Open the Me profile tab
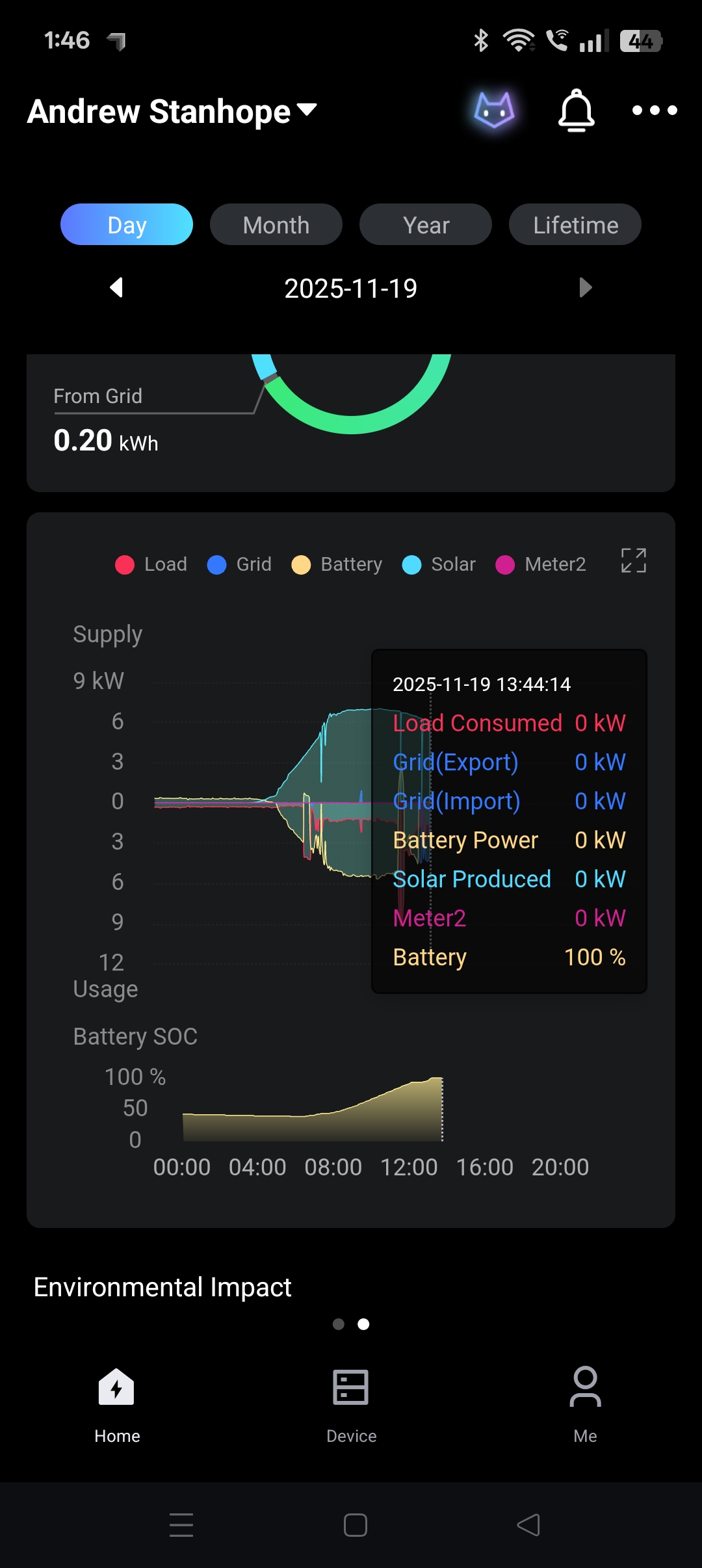Viewport: 702px width, 1568px height. coord(585,1405)
